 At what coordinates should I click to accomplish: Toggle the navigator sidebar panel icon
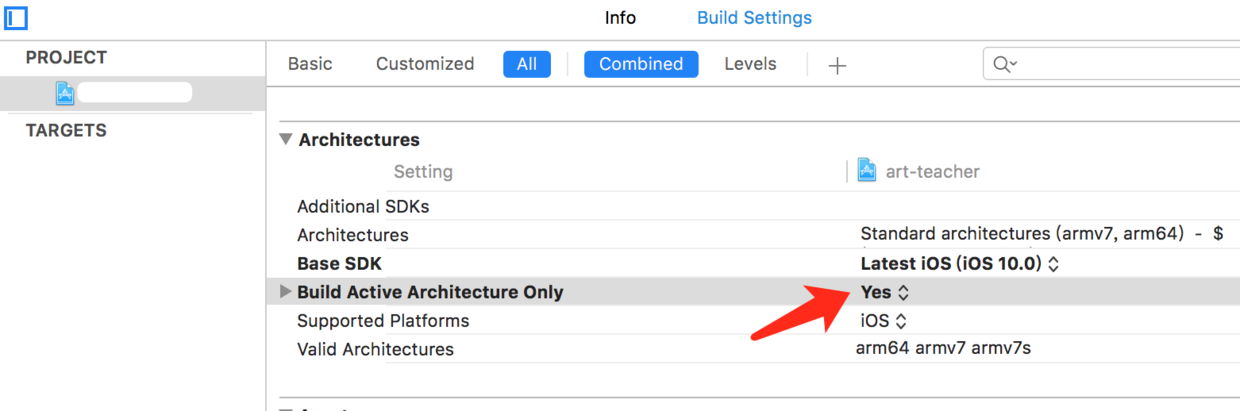point(16,17)
